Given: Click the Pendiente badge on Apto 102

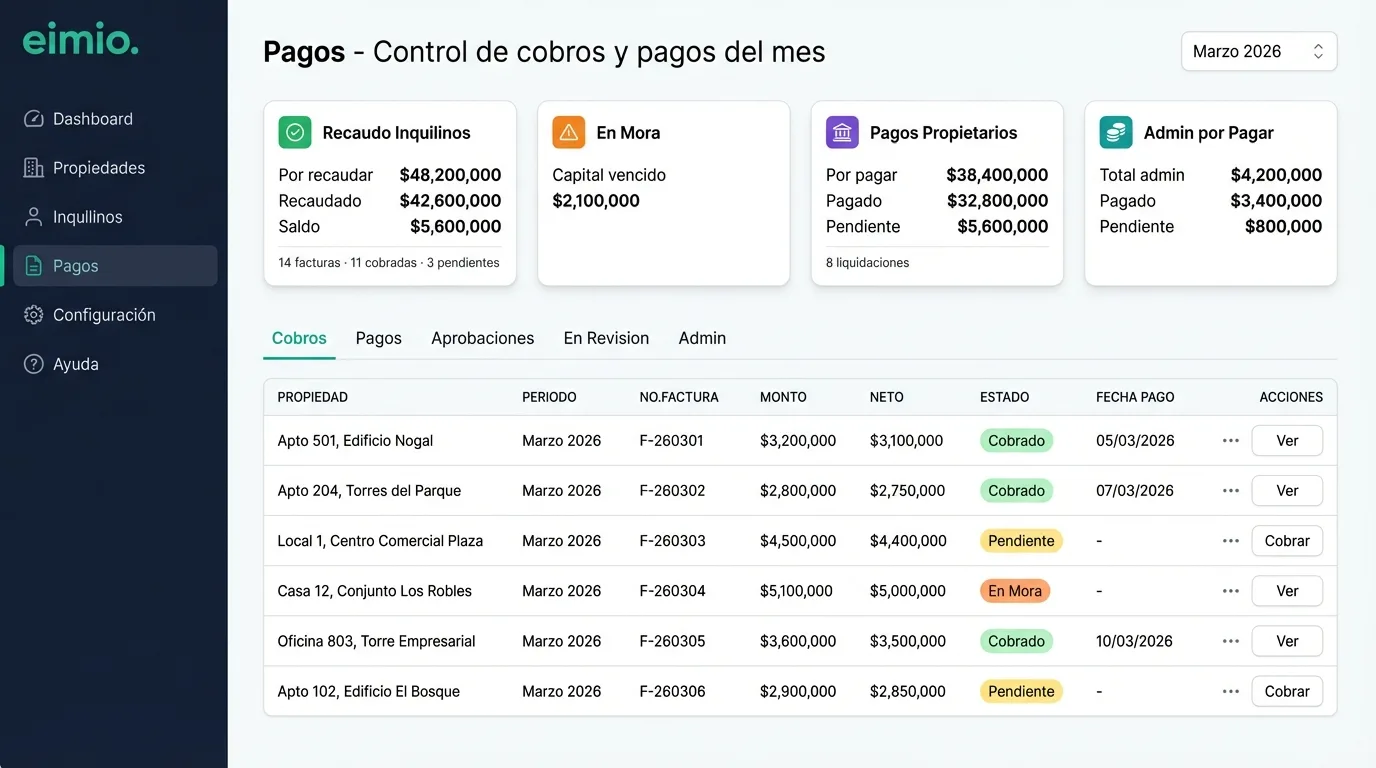Looking at the screenshot, I should point(1021,690).
